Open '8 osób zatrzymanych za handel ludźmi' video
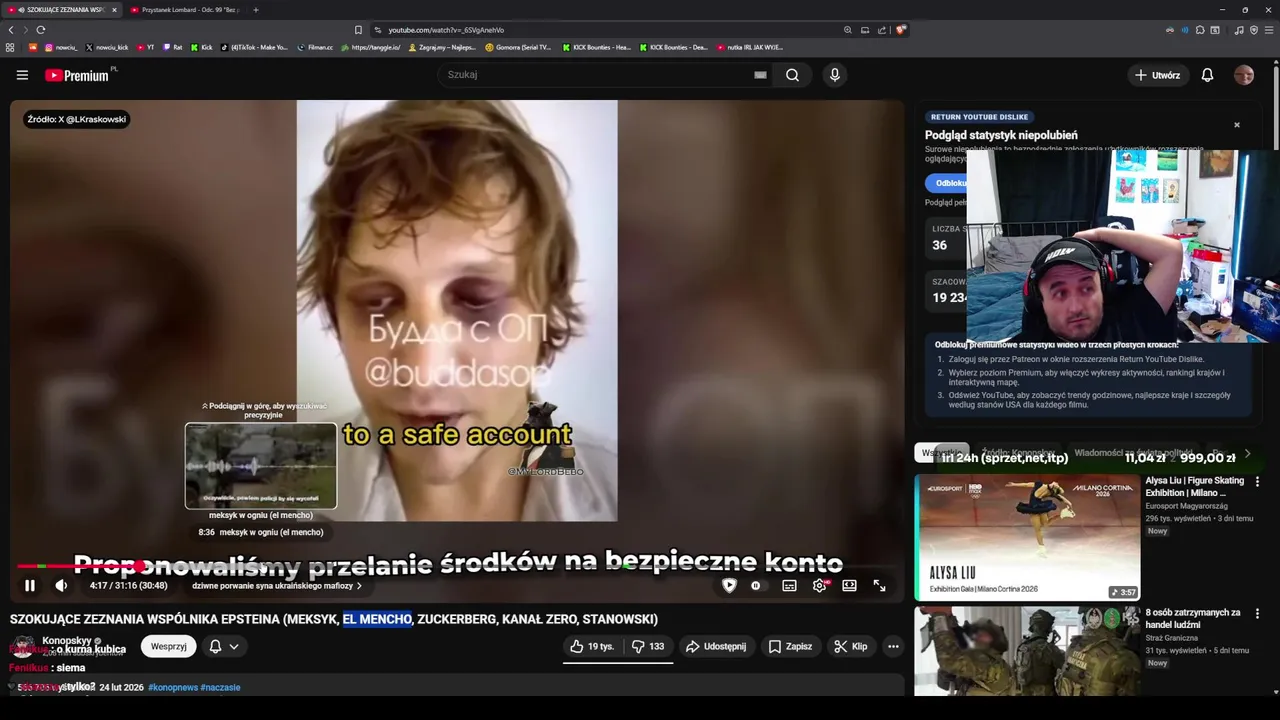The height and width of the screenshot is (720, 1280). [x=1027, y=651]
